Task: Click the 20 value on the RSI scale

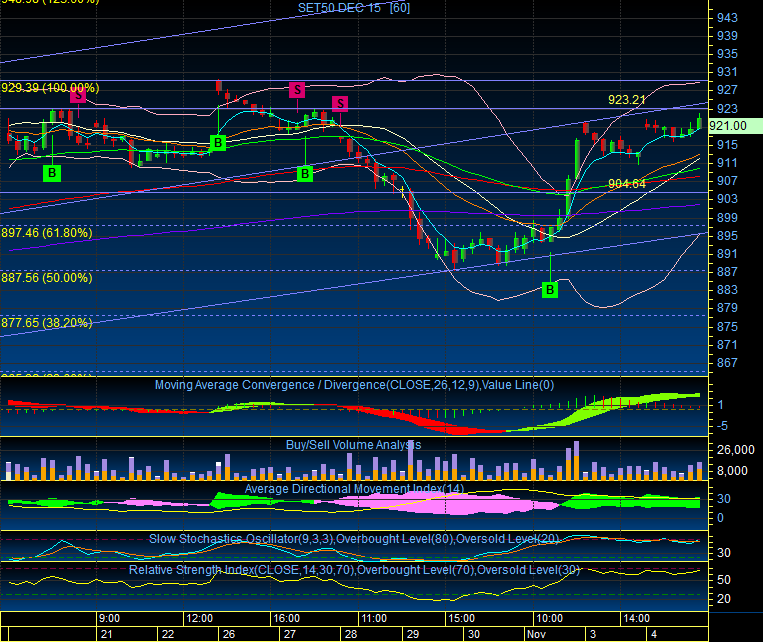Action: click(x=724, y=599)
